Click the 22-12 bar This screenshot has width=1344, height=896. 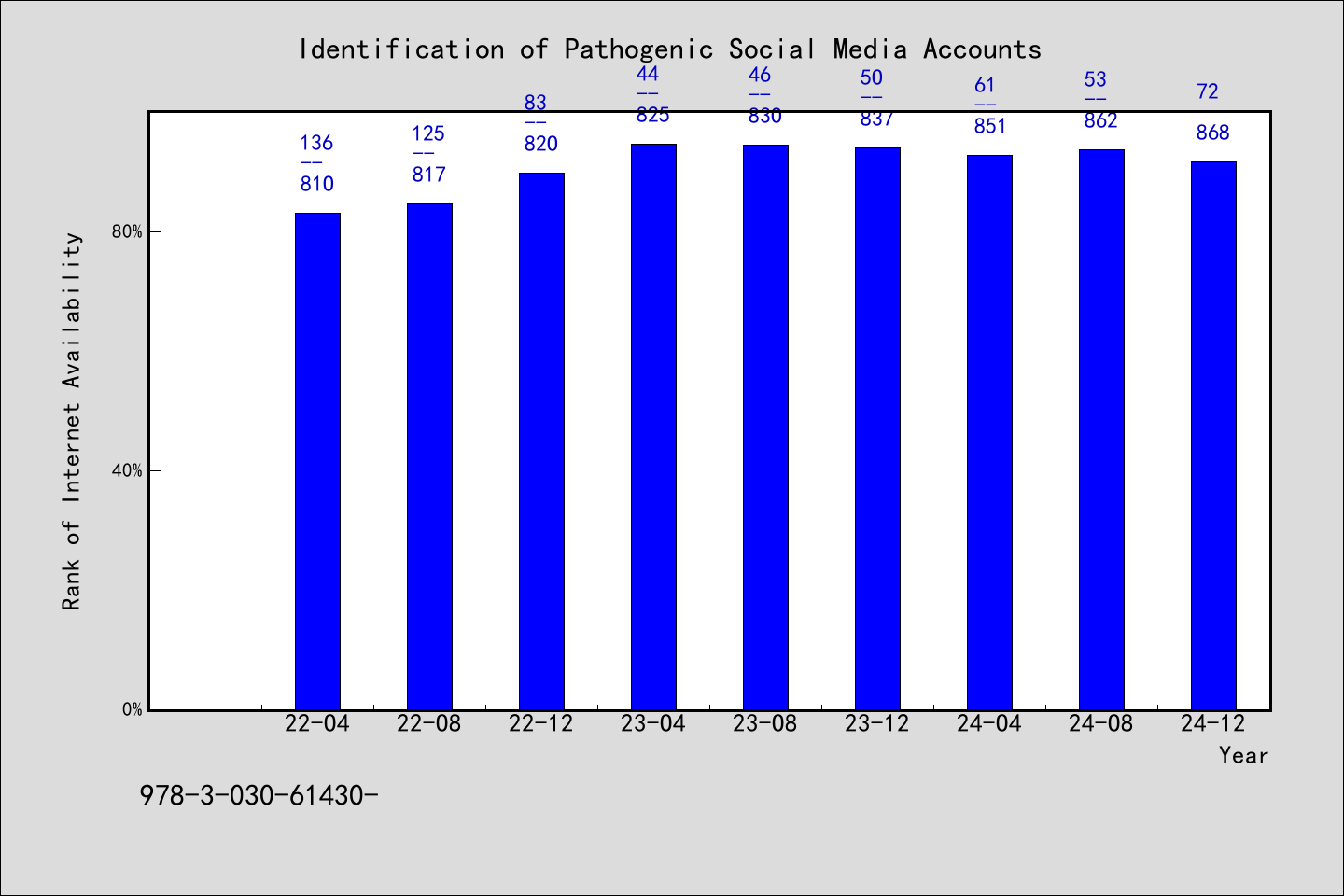click(x=541, y=441)
